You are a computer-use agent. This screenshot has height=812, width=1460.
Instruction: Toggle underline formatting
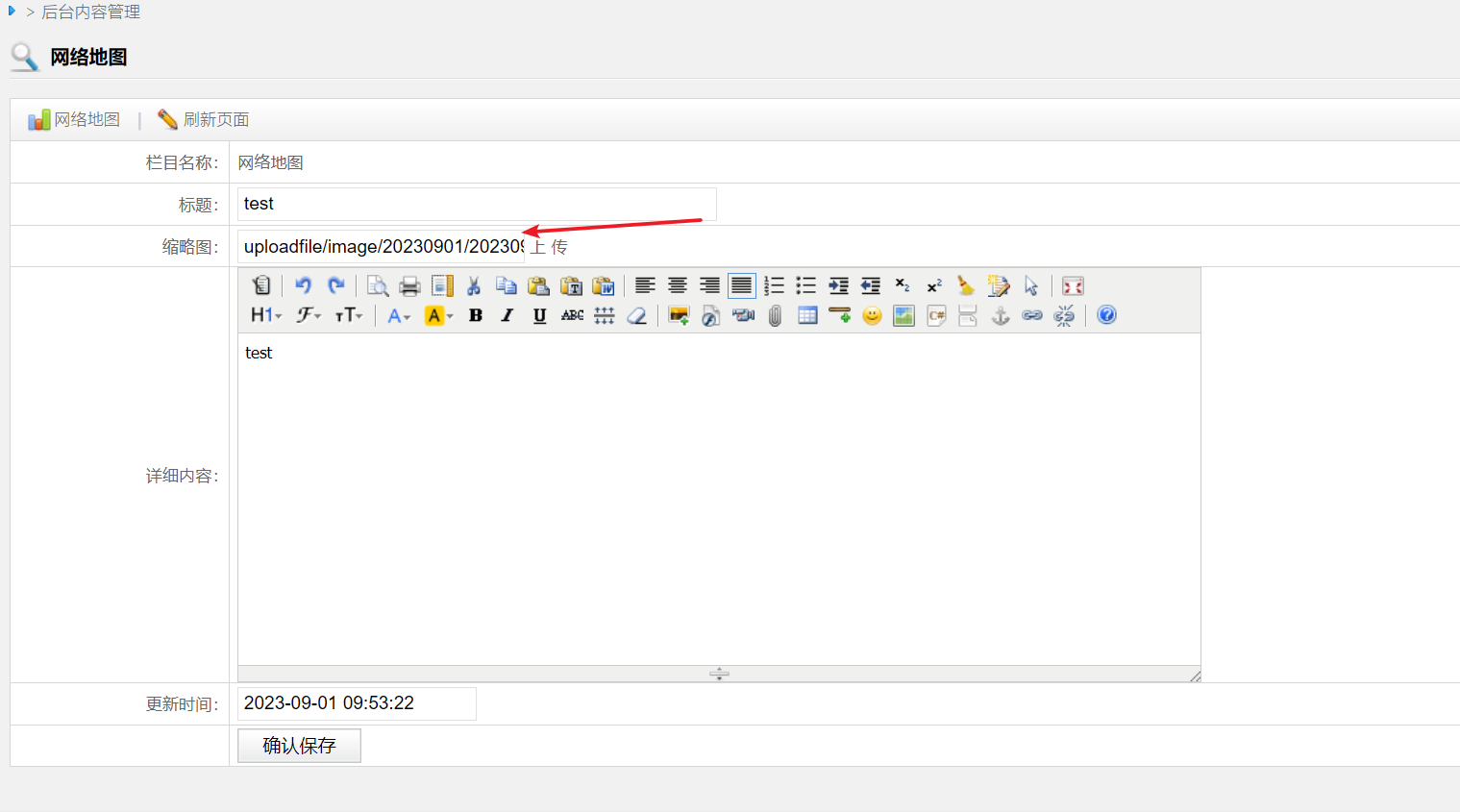(x=540, y=315)
